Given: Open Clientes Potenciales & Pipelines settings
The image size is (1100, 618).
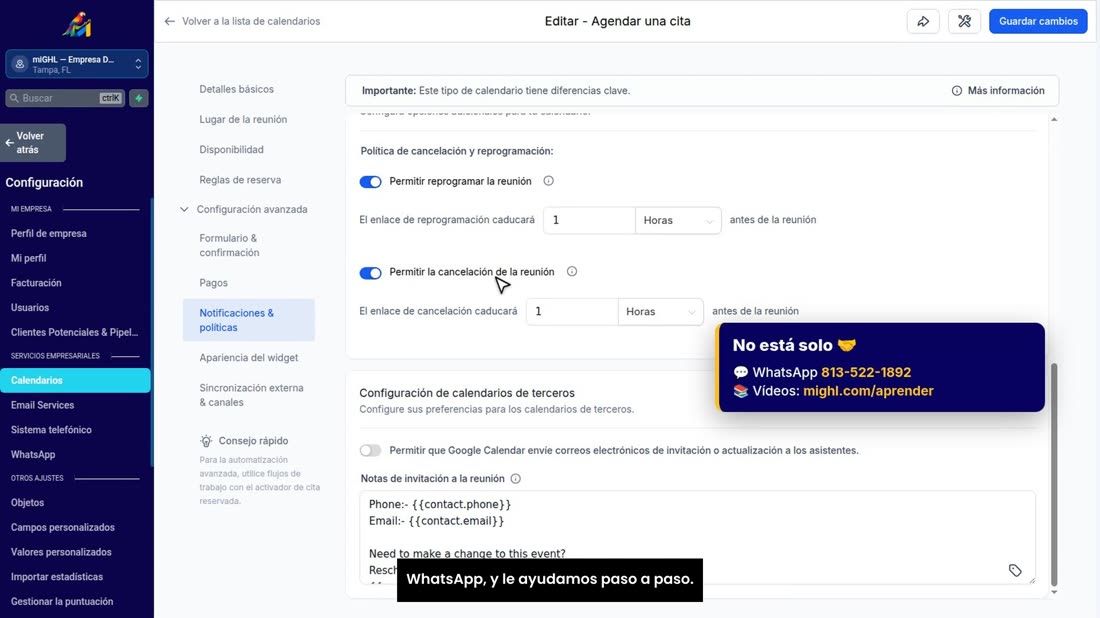Looking at the screenshot, I should pyautogui.click(x=74, y=332).
